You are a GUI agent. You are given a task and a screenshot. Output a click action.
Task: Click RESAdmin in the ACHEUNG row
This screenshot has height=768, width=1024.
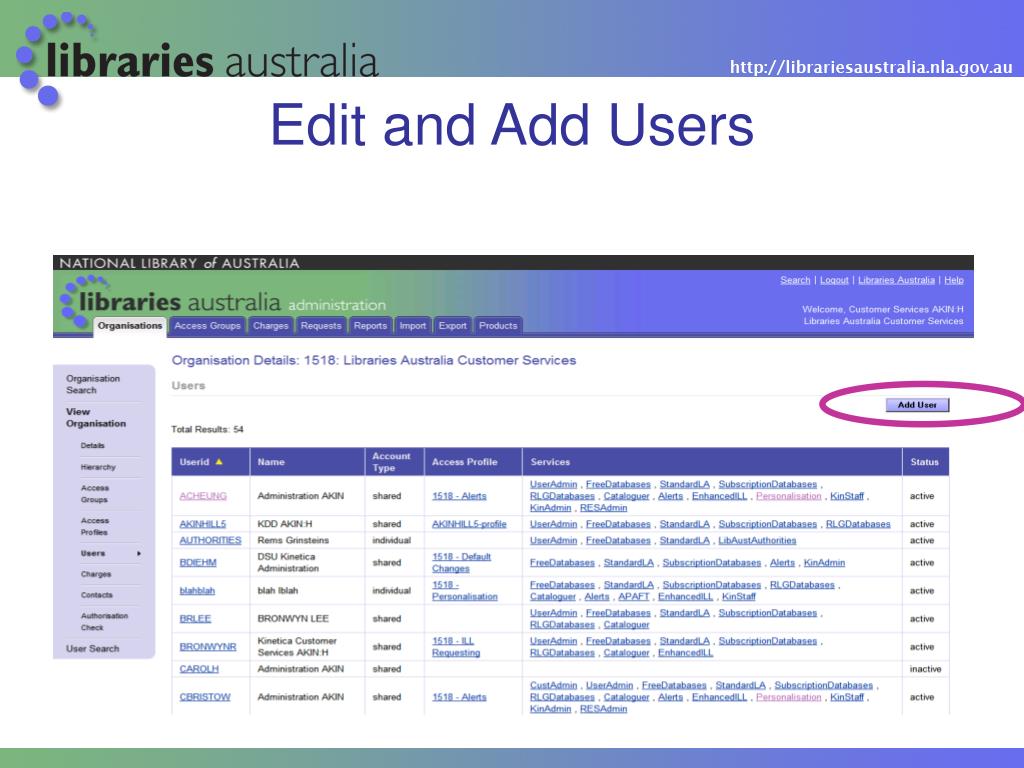click(603, 507)
